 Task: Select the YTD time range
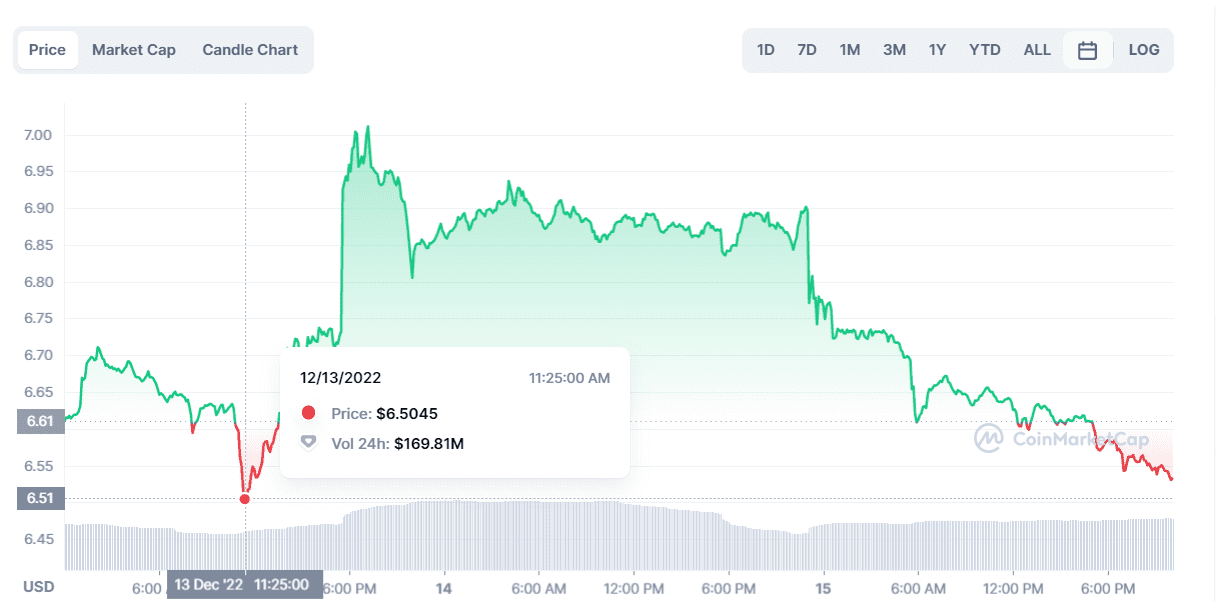click(984, 49)
